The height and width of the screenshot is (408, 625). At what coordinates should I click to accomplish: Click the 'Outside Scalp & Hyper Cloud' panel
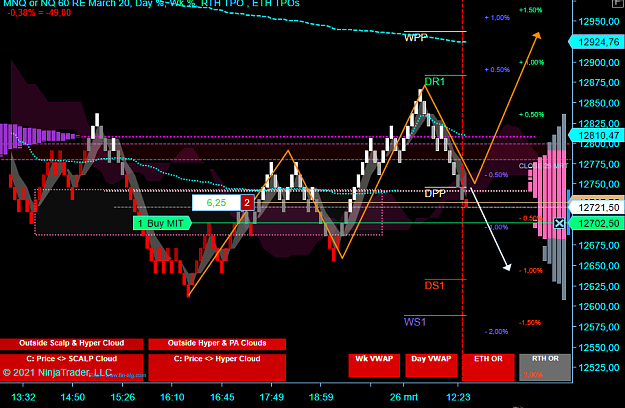click(x=72, y=344)
